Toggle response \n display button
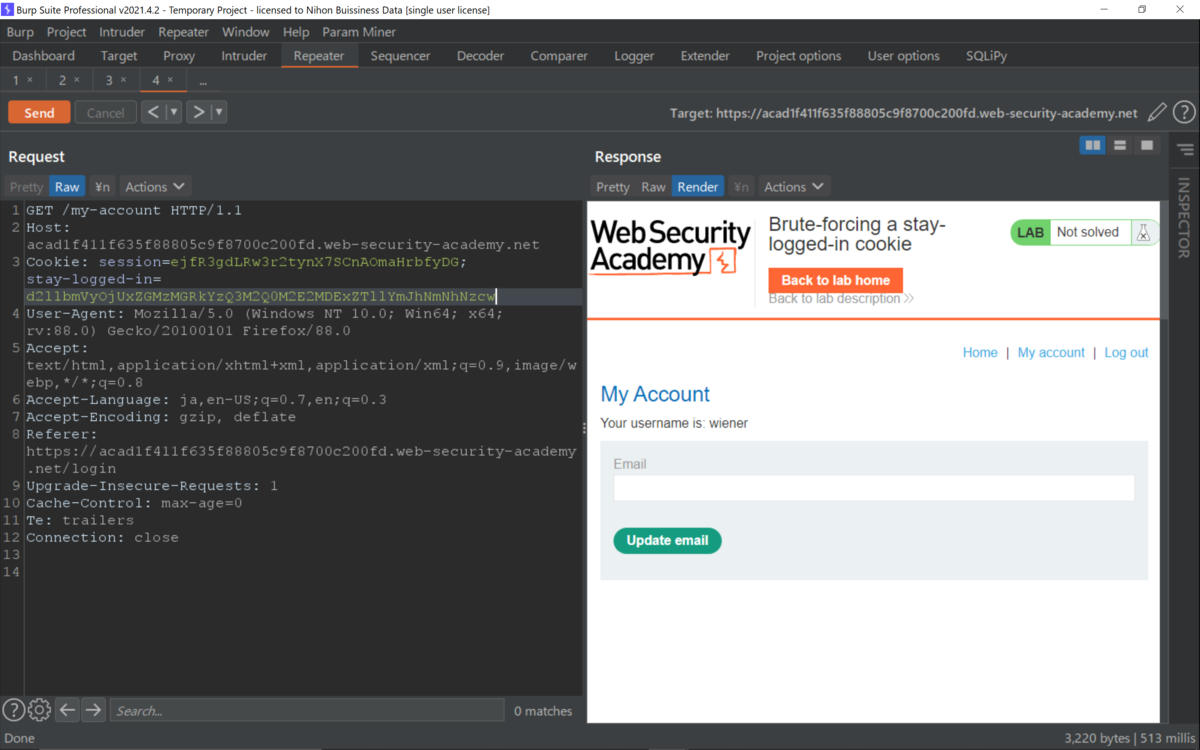The width and height of the screenshot is (1200, 750). [741, 187]
